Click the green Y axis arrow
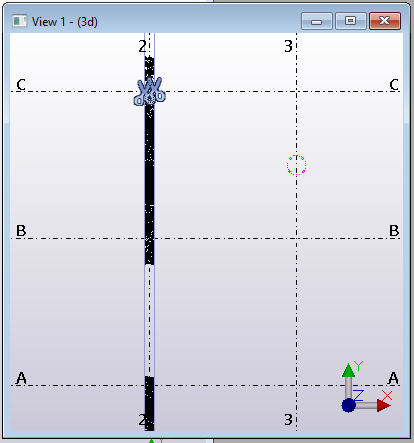Image resolution: width=414 pixels, height=443 pixels. click(348, 370)
